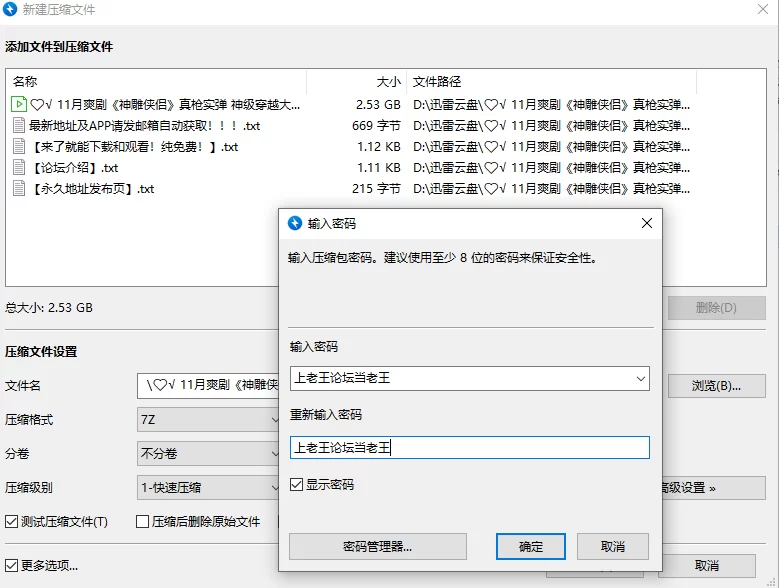Click 取消 in the 输入密码 dialog
Image resolution: width=779 pixels, height=588 pixels.
coord(613,546)
